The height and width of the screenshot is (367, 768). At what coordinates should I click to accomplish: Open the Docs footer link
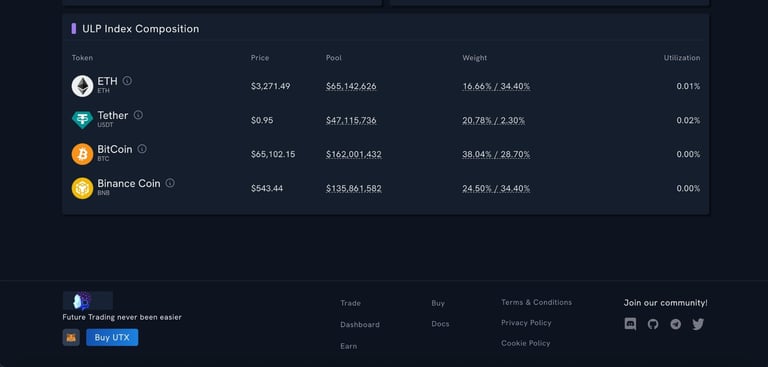[x=440, y=324]
